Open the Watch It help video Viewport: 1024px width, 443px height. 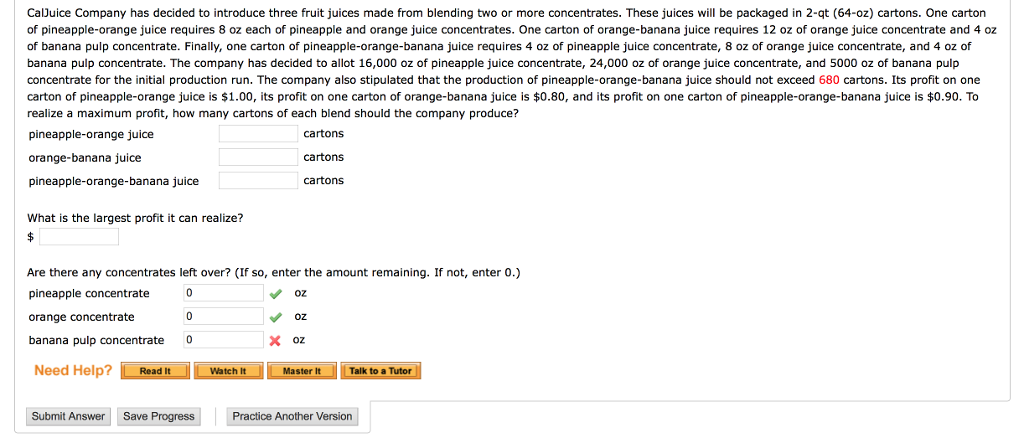point(228,371)
